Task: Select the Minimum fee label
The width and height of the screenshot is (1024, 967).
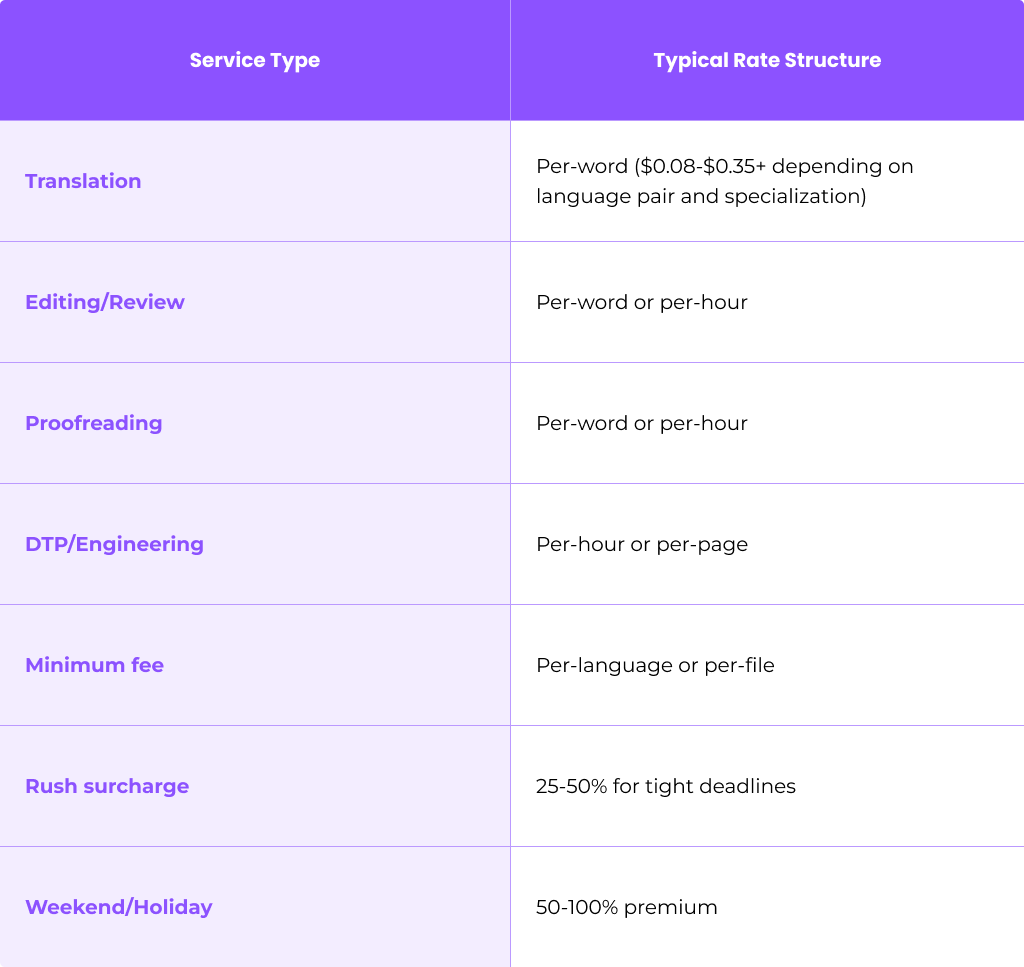Action: tap(95, 665)
